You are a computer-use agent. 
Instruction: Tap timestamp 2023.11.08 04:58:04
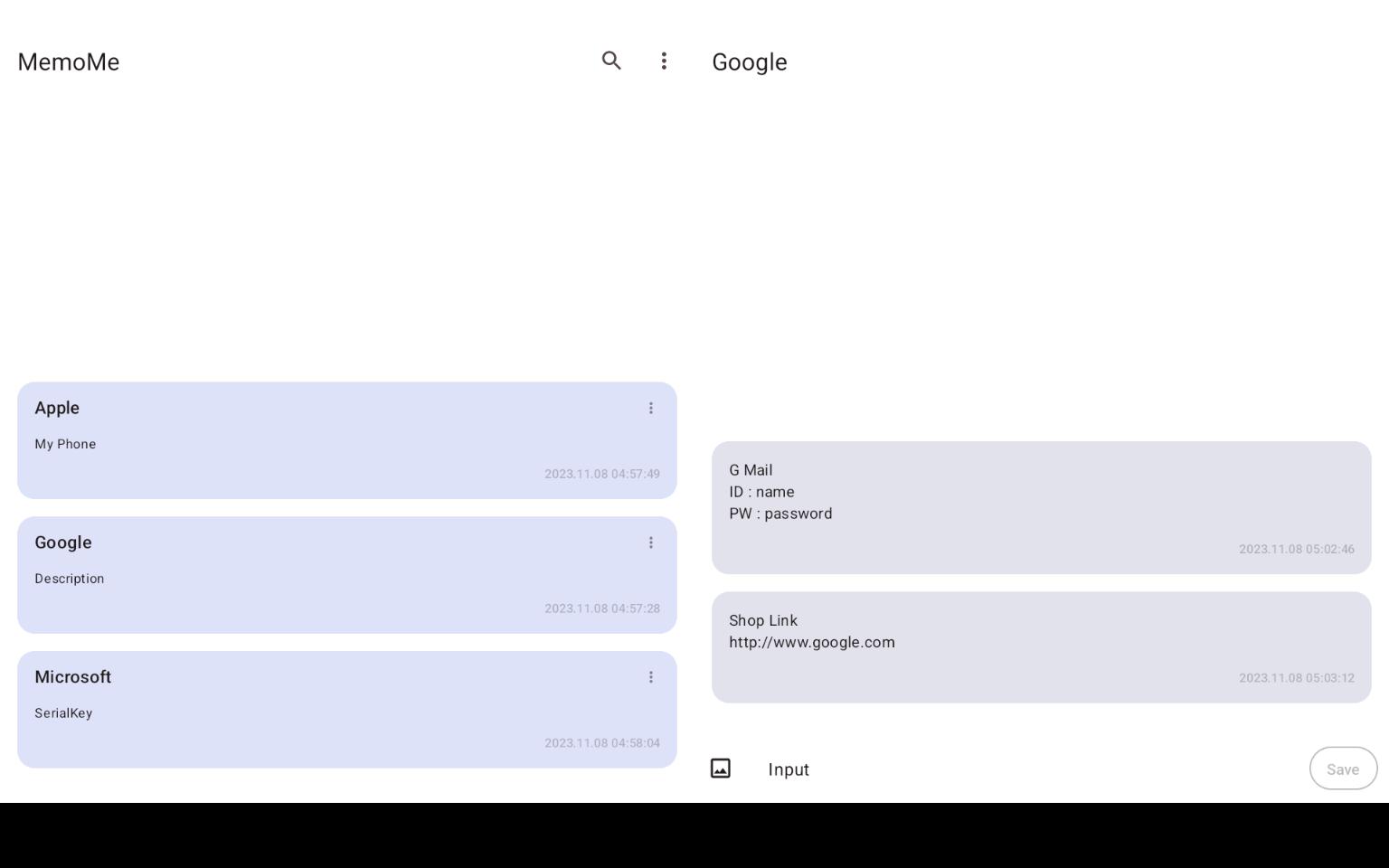point(602,743)
